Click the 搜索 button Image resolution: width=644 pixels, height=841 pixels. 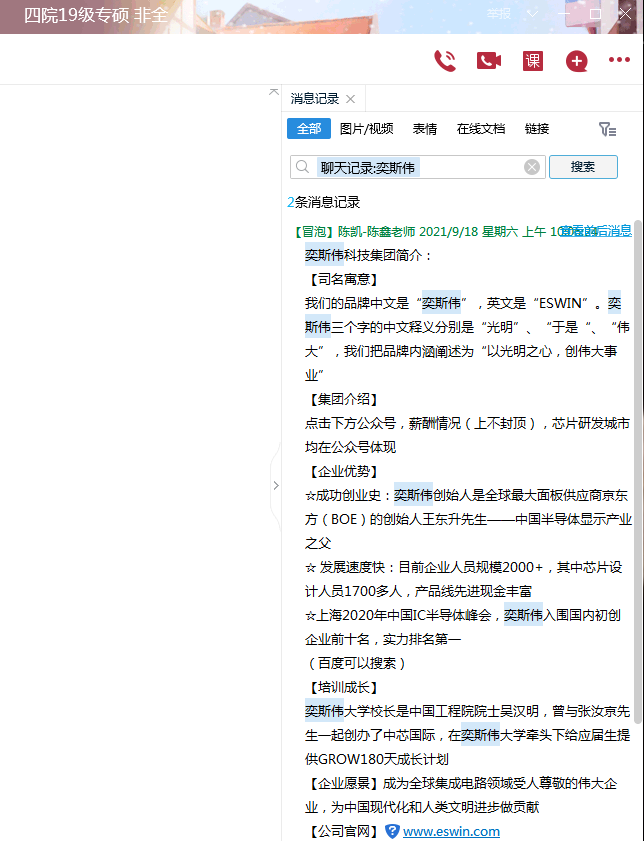(x=583, y=167)
